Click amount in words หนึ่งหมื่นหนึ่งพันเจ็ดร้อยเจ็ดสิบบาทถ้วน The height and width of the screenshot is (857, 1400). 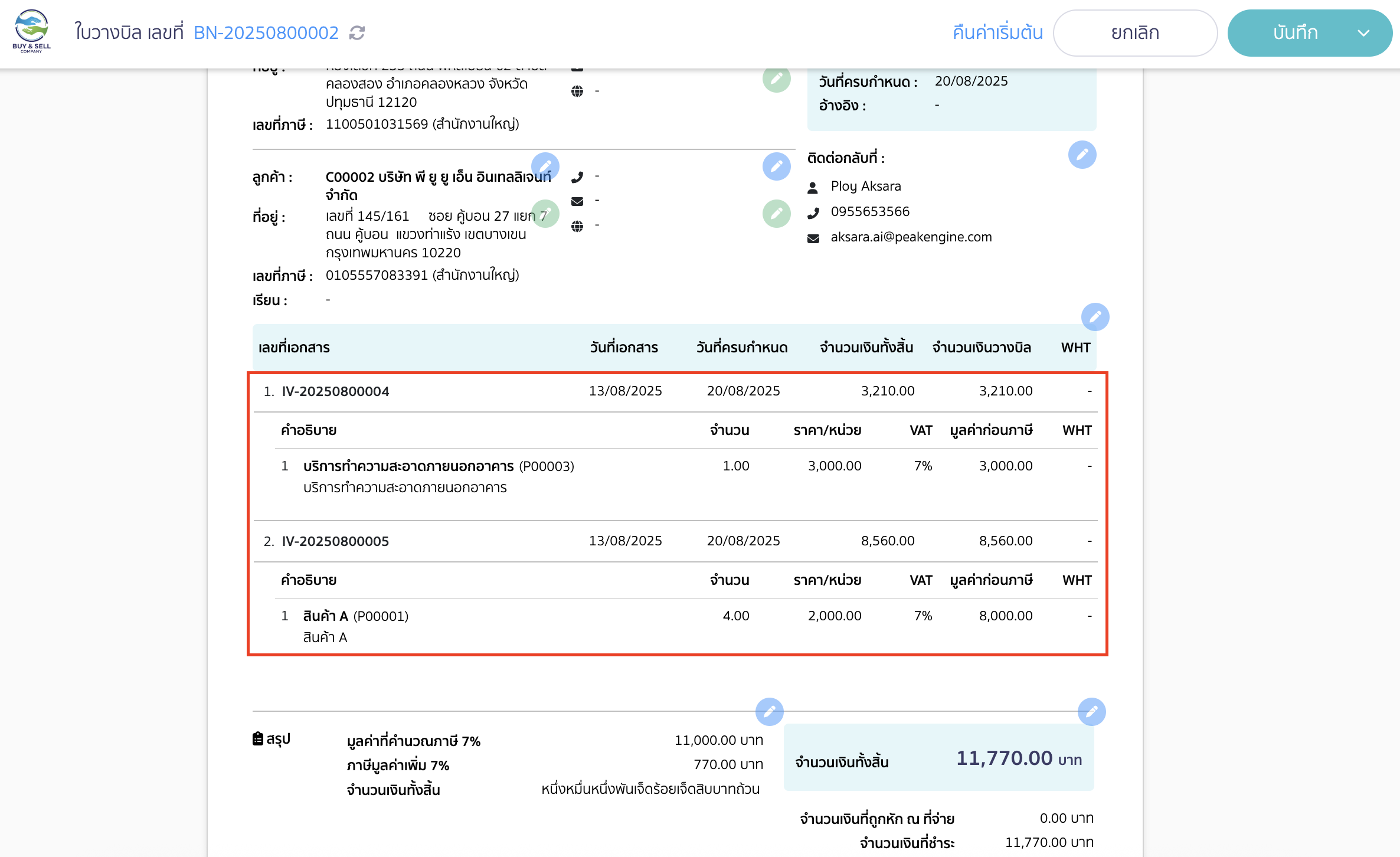650,789
